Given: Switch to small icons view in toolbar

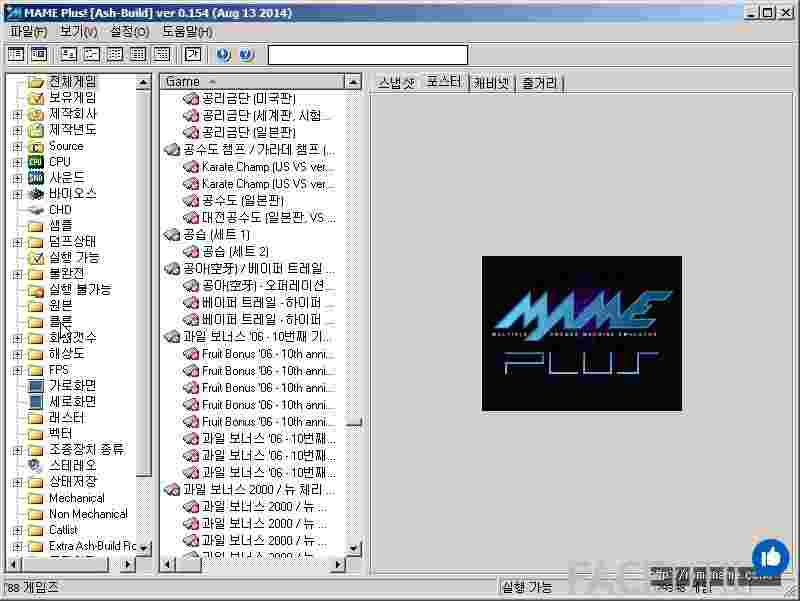Looking at the screenshot, I should 92,54.
